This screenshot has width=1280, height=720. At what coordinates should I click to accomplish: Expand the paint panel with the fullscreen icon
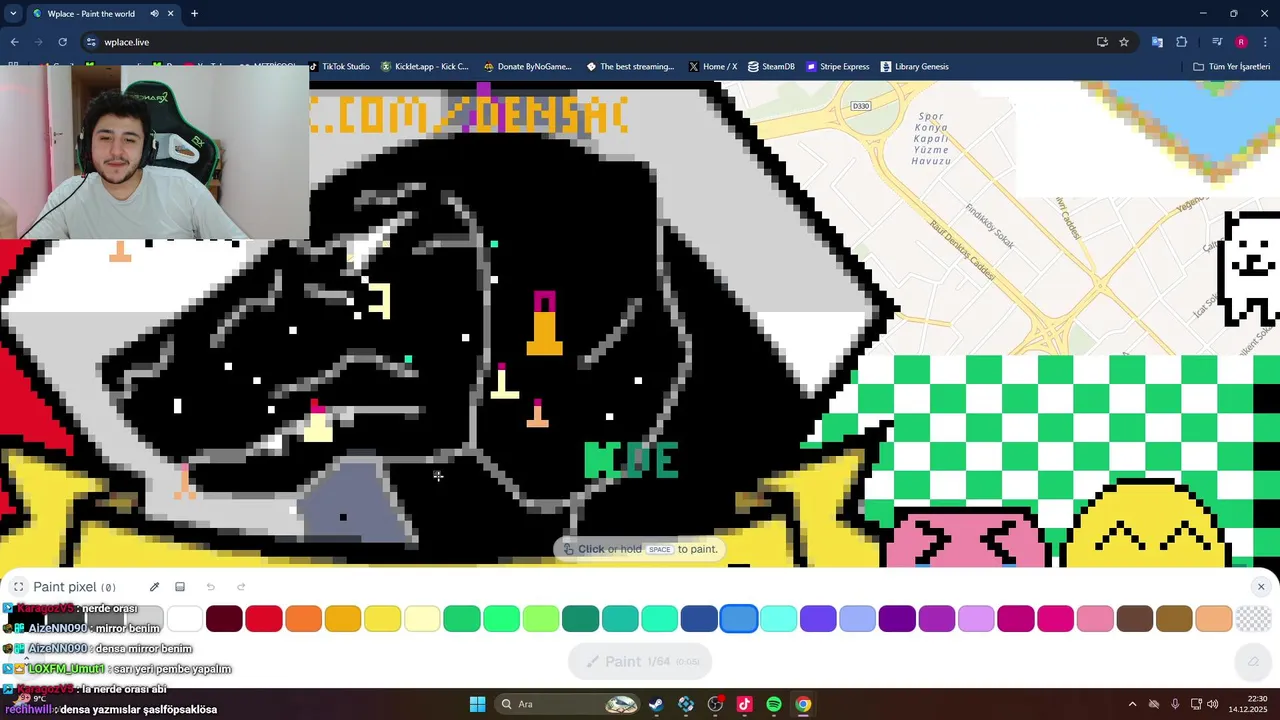pos(18,587)
